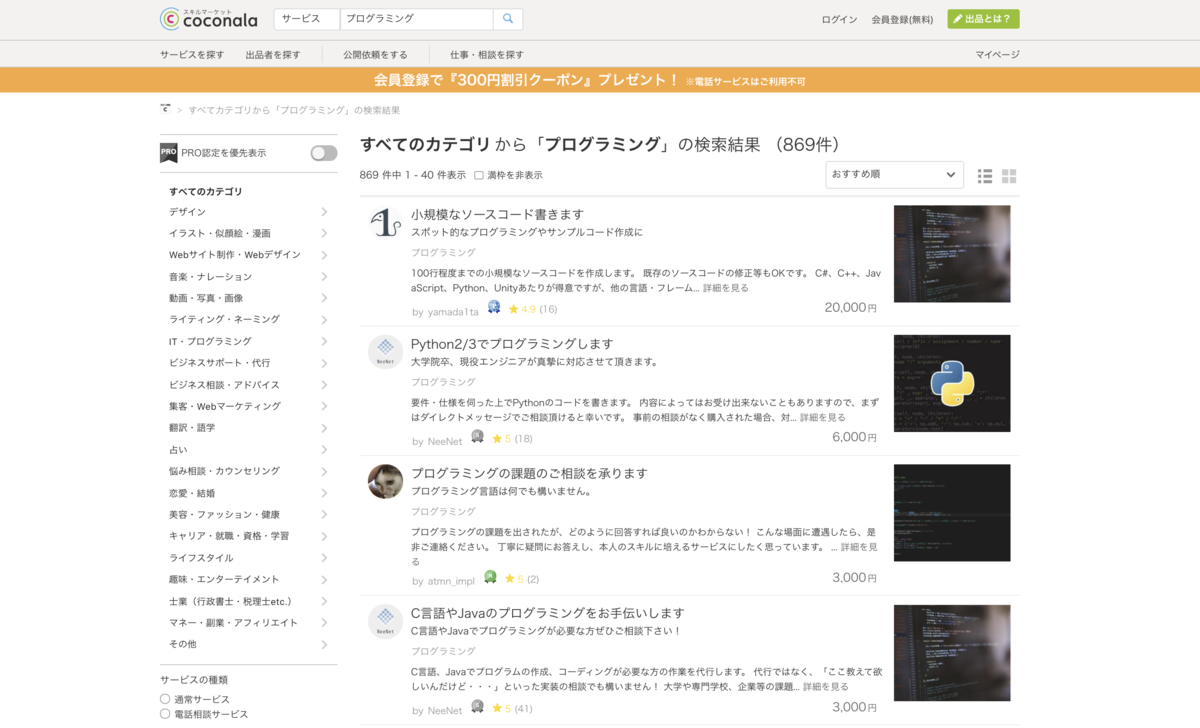The image size is (1200, 728).
Task: Click 詳細を見る on Python2/3 listing
Action: (x=822, y=418)
